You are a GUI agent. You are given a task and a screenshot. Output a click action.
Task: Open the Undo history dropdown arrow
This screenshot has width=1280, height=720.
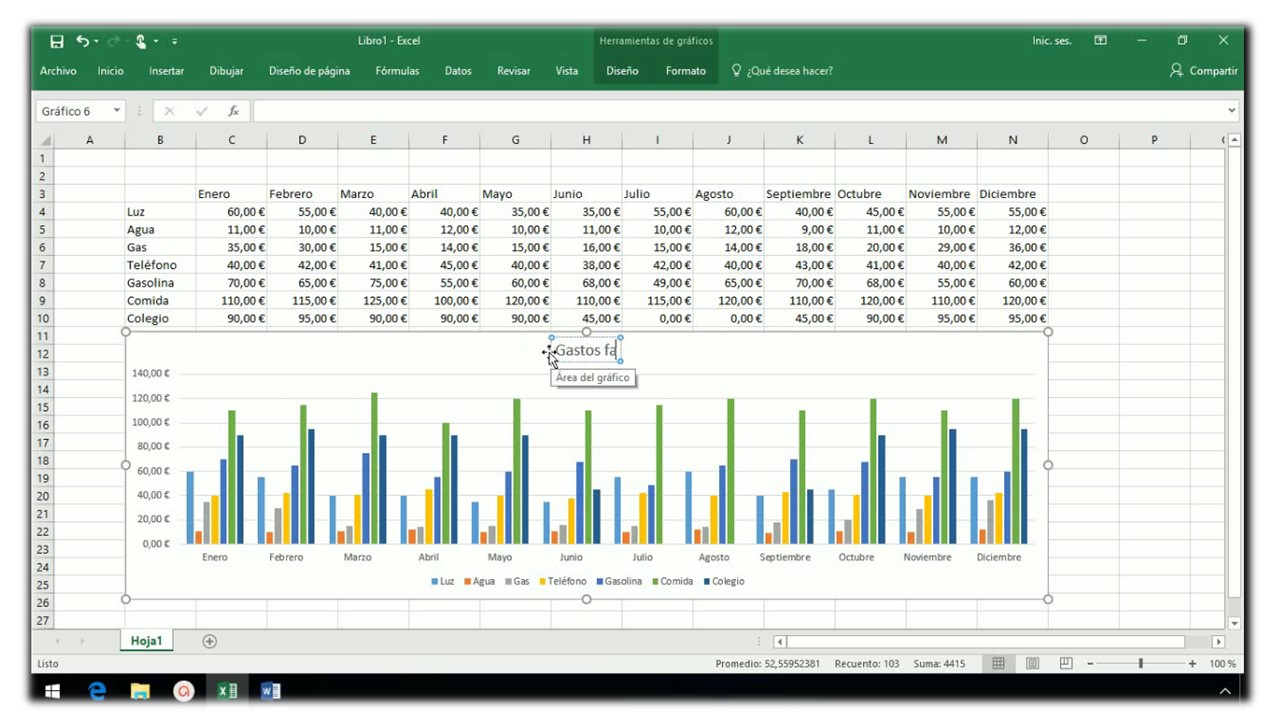[96, 41]
